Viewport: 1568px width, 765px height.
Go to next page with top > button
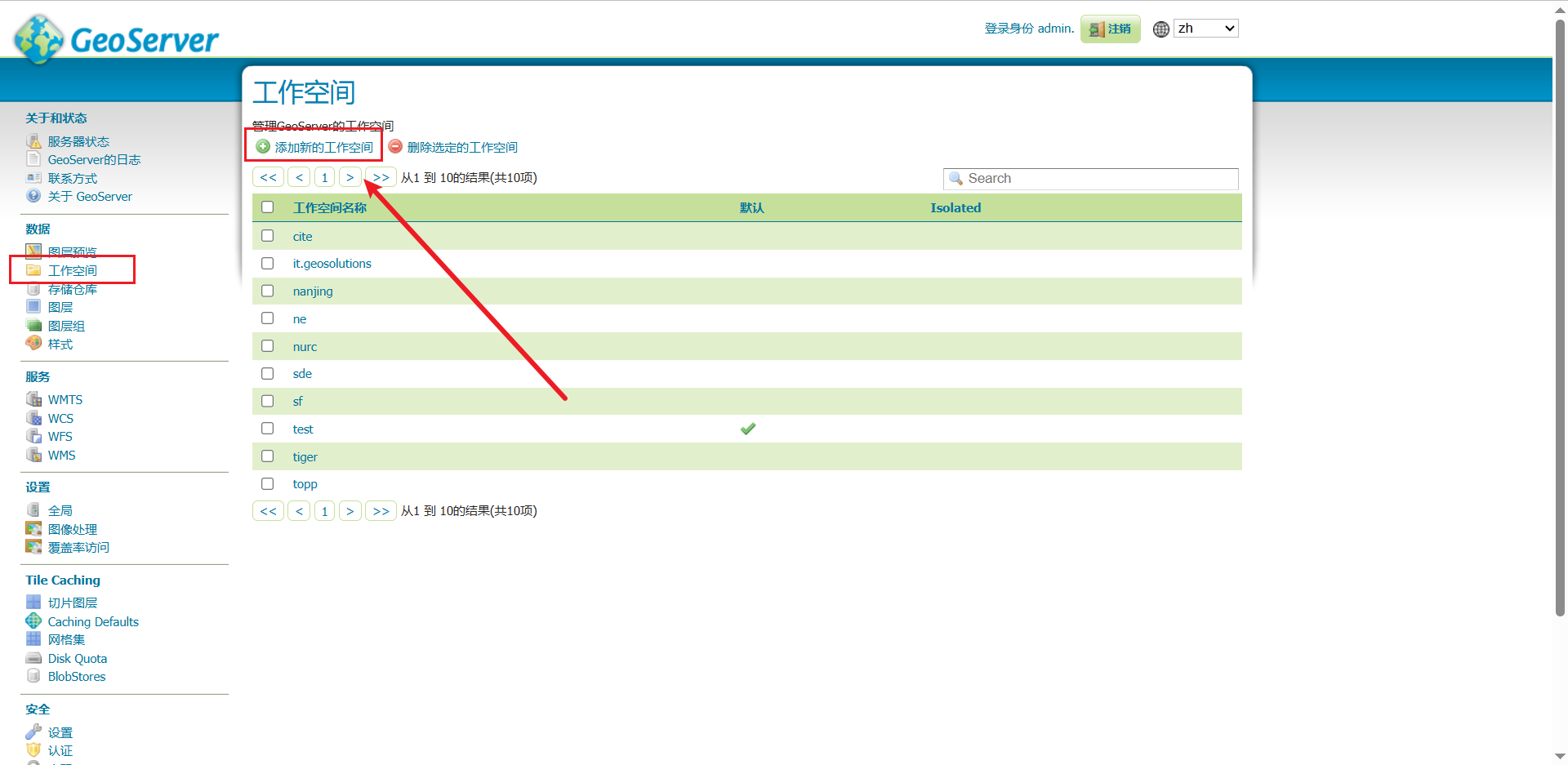[350, 177]
